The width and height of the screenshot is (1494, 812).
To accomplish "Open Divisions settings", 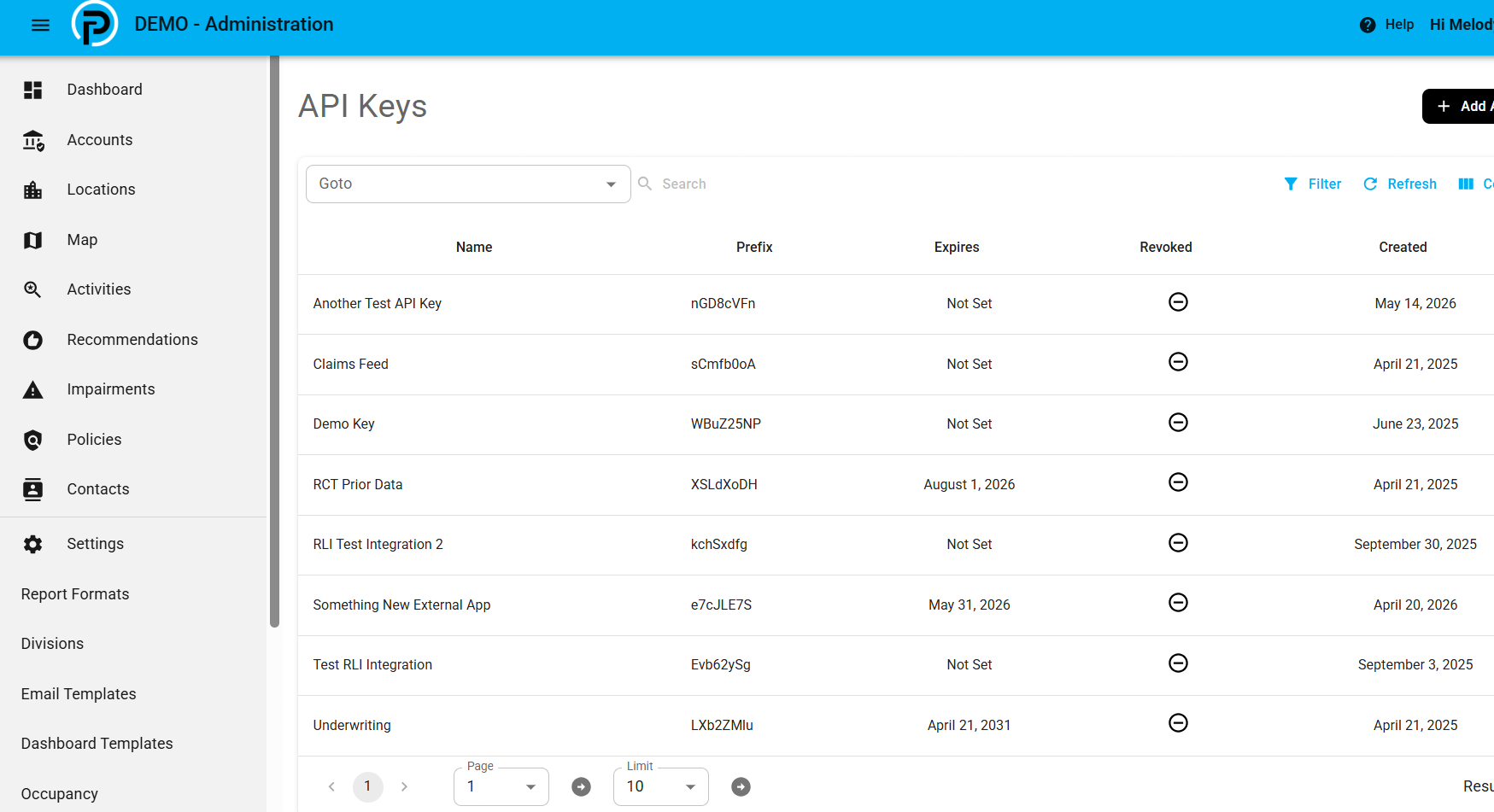I will (x=52, y=644).
